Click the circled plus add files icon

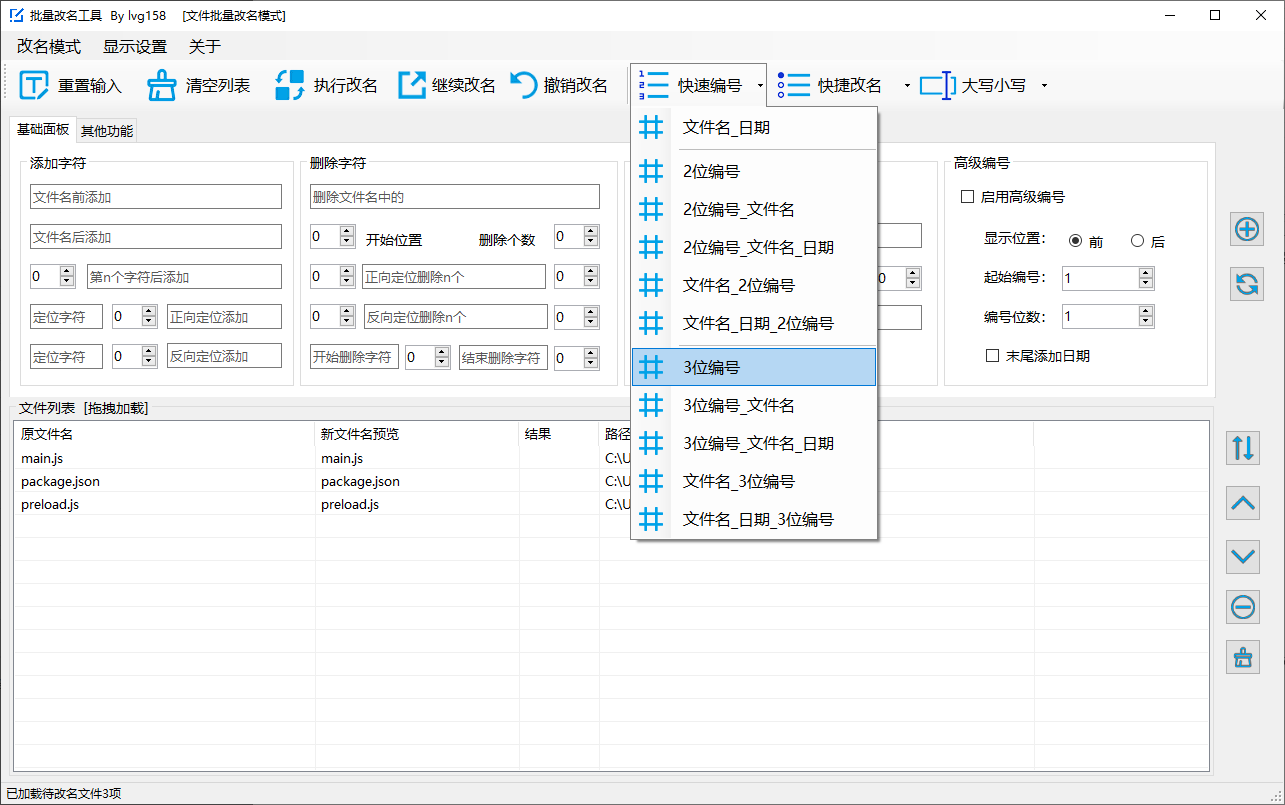[1246, 230]
